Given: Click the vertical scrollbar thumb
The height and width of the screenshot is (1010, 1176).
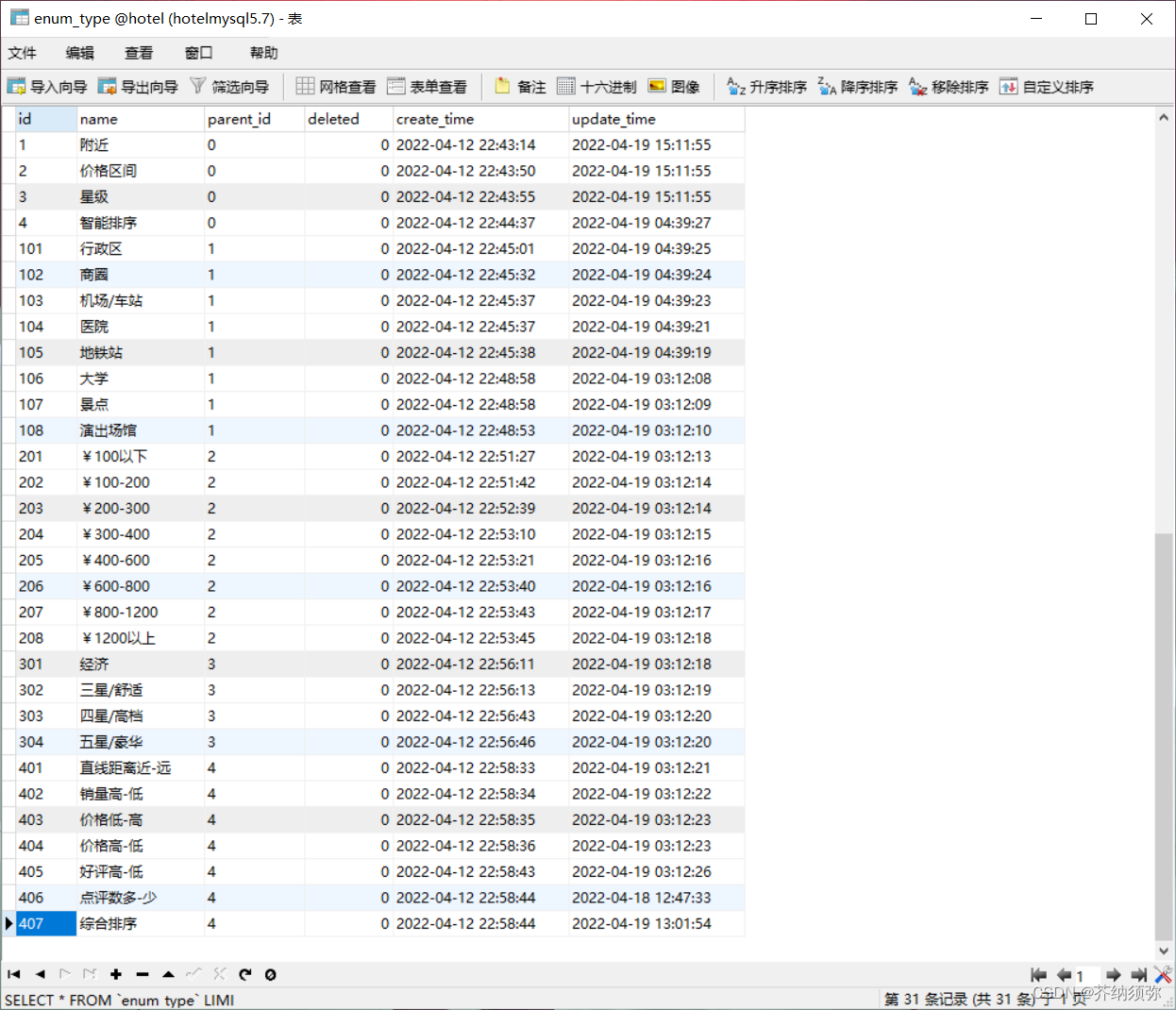Looking at the screenshot, I should [x=1164, y=736].
